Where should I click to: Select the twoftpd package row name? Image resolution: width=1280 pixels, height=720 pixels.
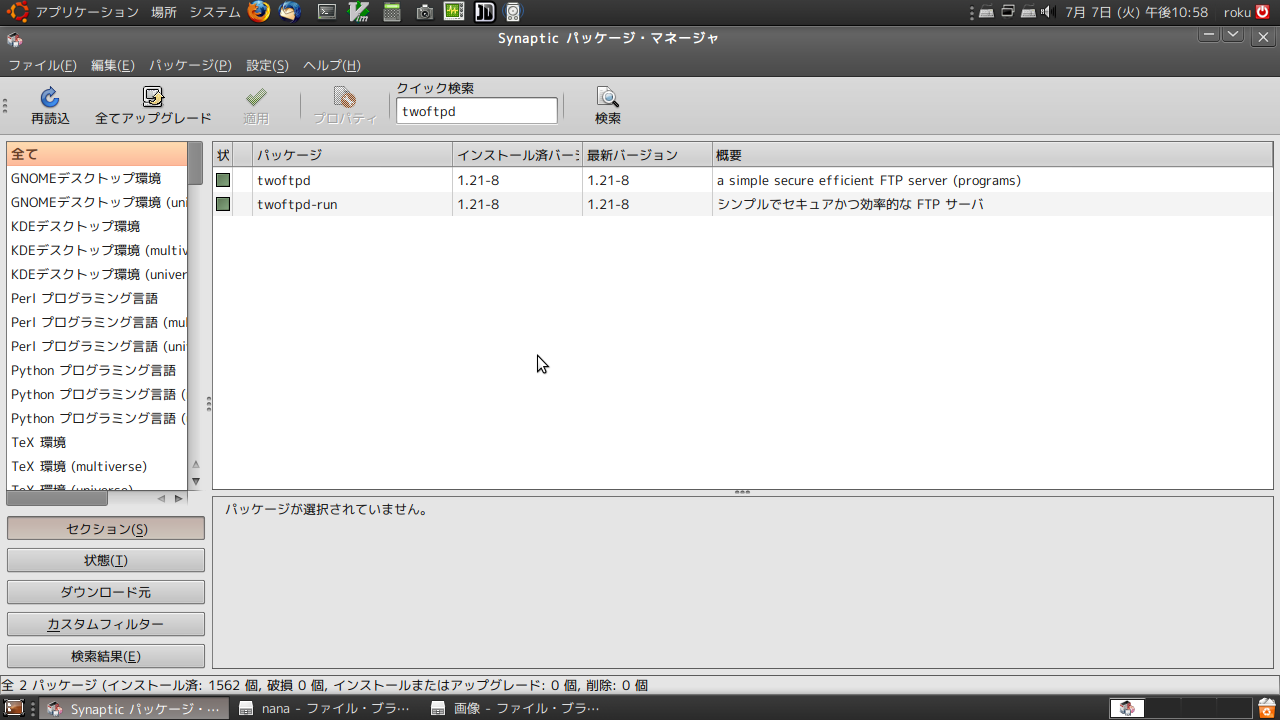tap(284, 180)
